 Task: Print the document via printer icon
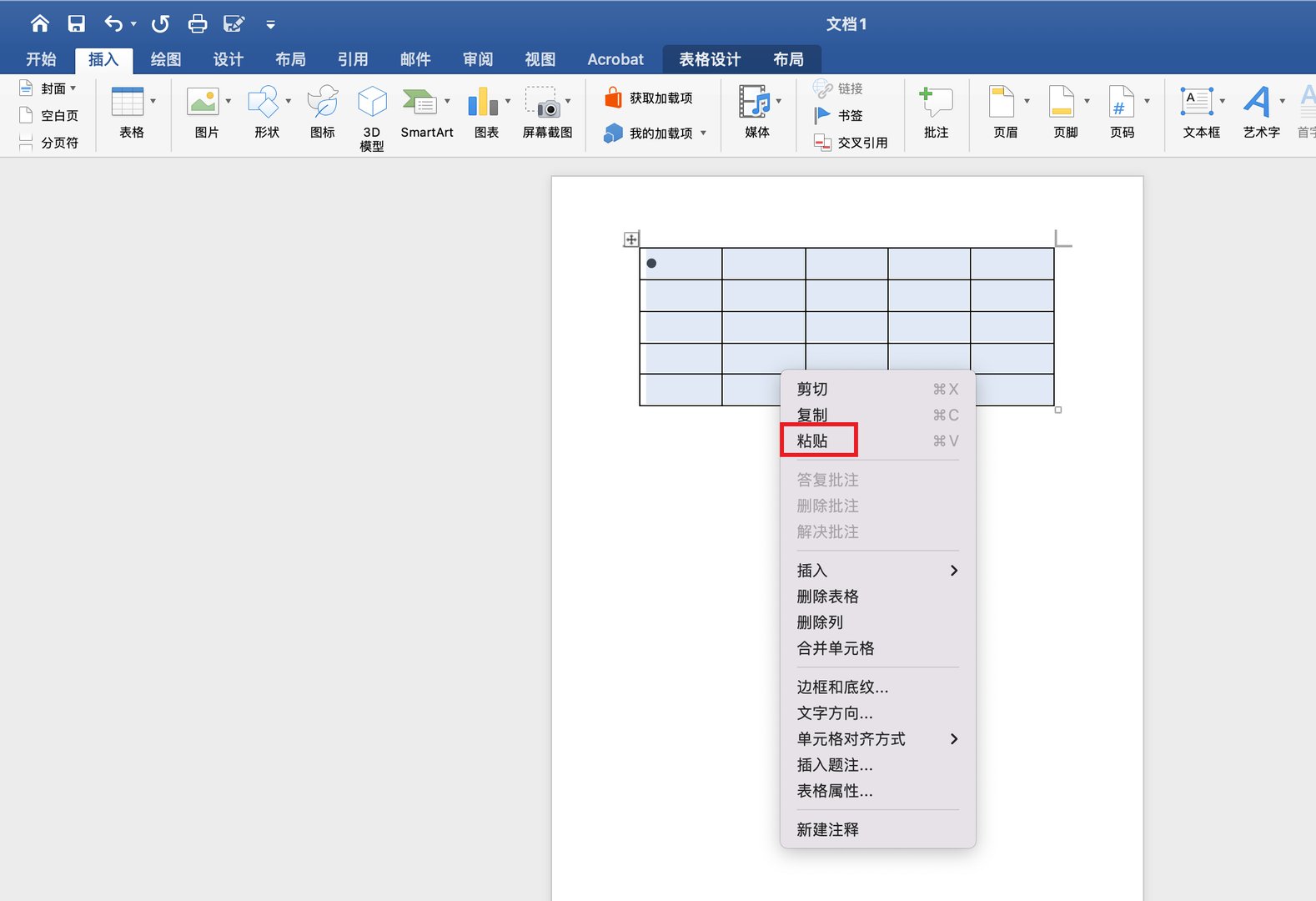(x=198, y=23)
